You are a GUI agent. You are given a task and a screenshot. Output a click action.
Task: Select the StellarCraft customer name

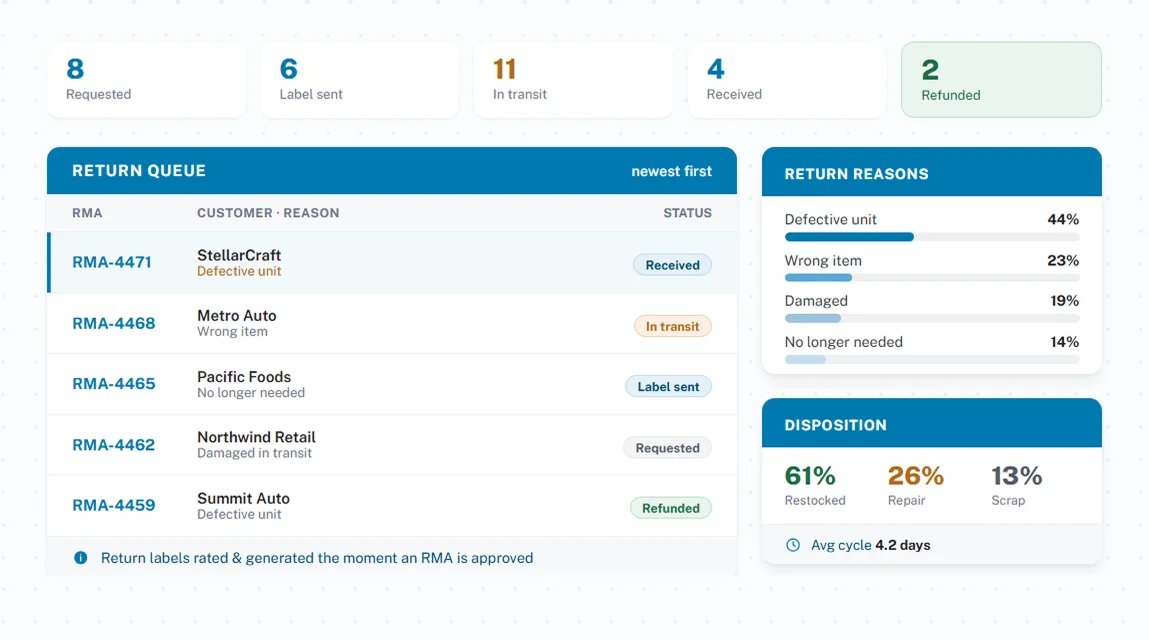pyautogui.click(x=239, y=255)
